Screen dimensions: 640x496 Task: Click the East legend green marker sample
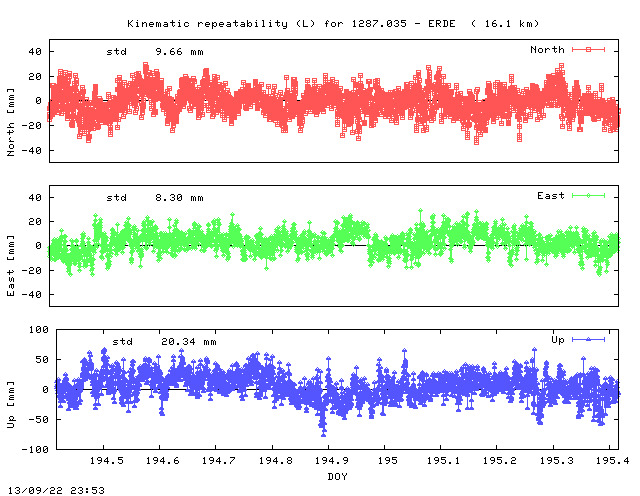tap(588, 196)
